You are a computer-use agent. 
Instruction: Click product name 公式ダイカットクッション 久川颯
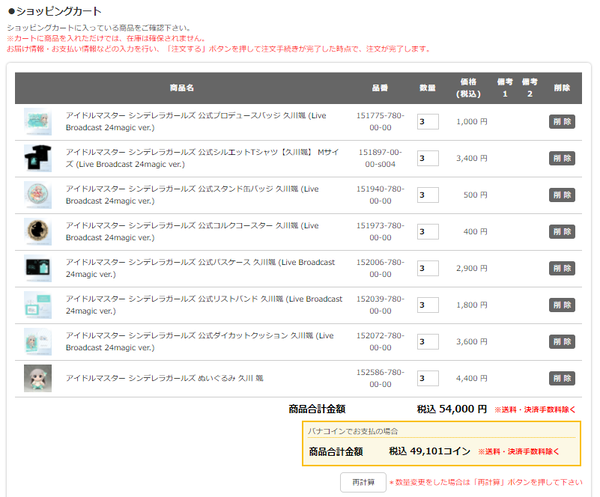pyautogui.click(x=200, y=342)
